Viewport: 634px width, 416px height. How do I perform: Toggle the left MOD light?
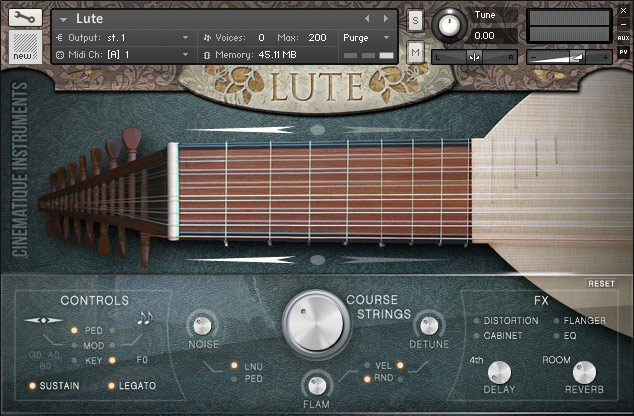pos(74,345)
